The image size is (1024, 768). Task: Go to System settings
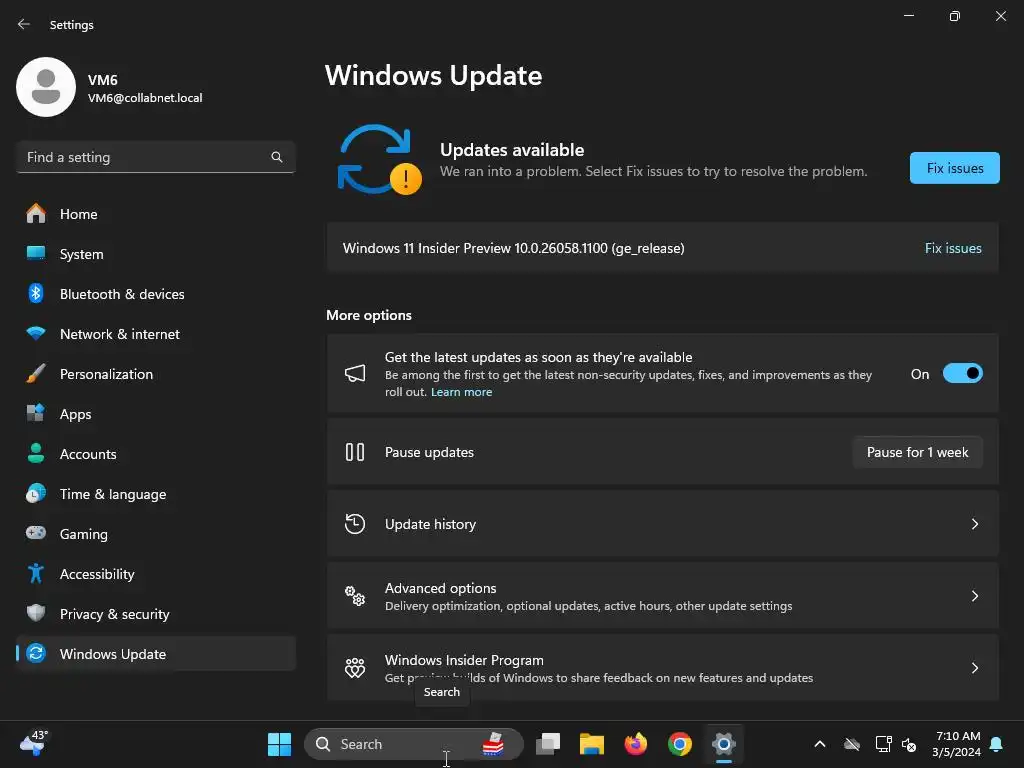156,253
